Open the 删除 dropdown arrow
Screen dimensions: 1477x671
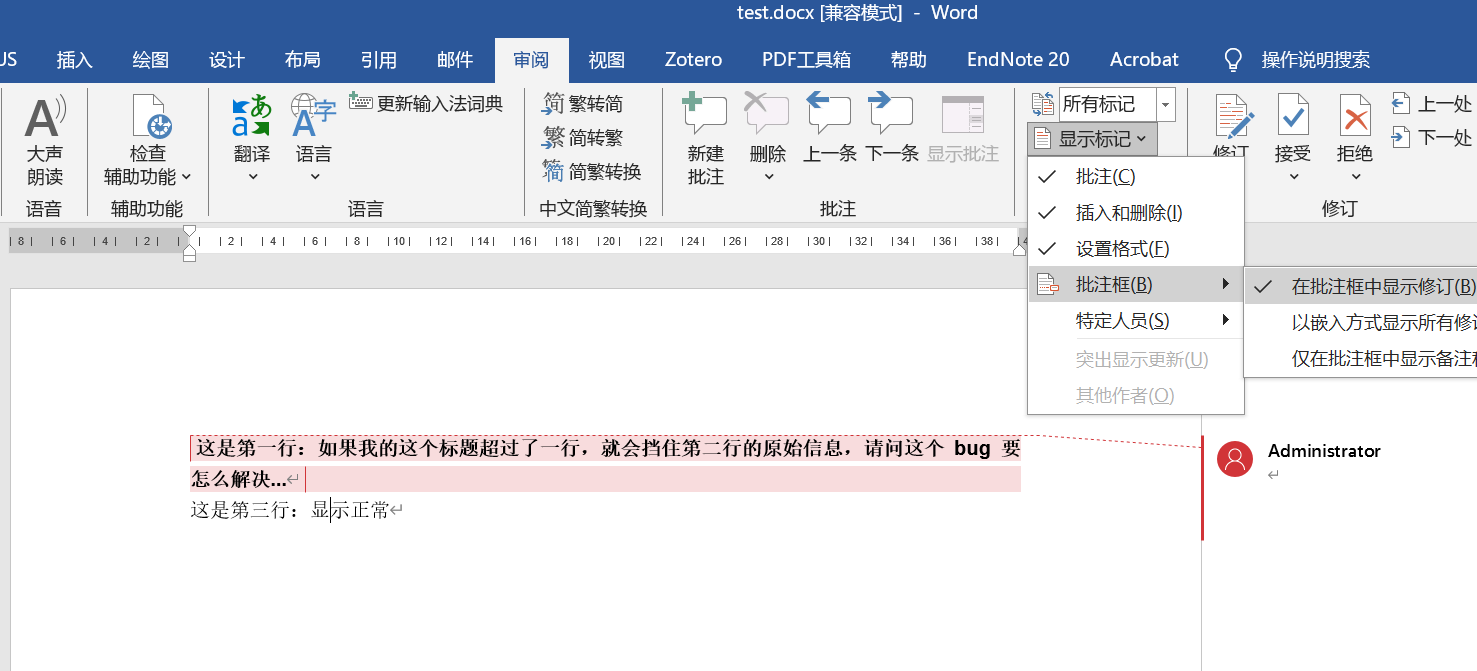click(x=768, y=177)
